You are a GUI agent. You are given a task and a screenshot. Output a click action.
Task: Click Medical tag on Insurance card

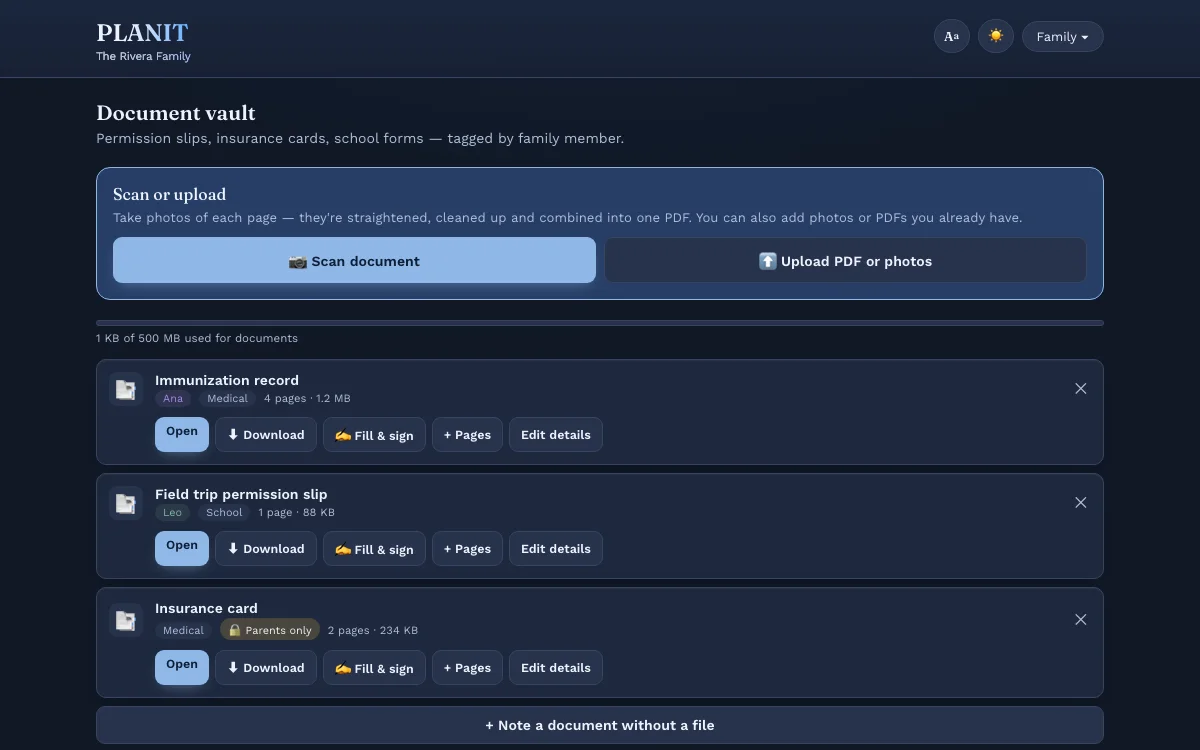click(x=183, y=630)
